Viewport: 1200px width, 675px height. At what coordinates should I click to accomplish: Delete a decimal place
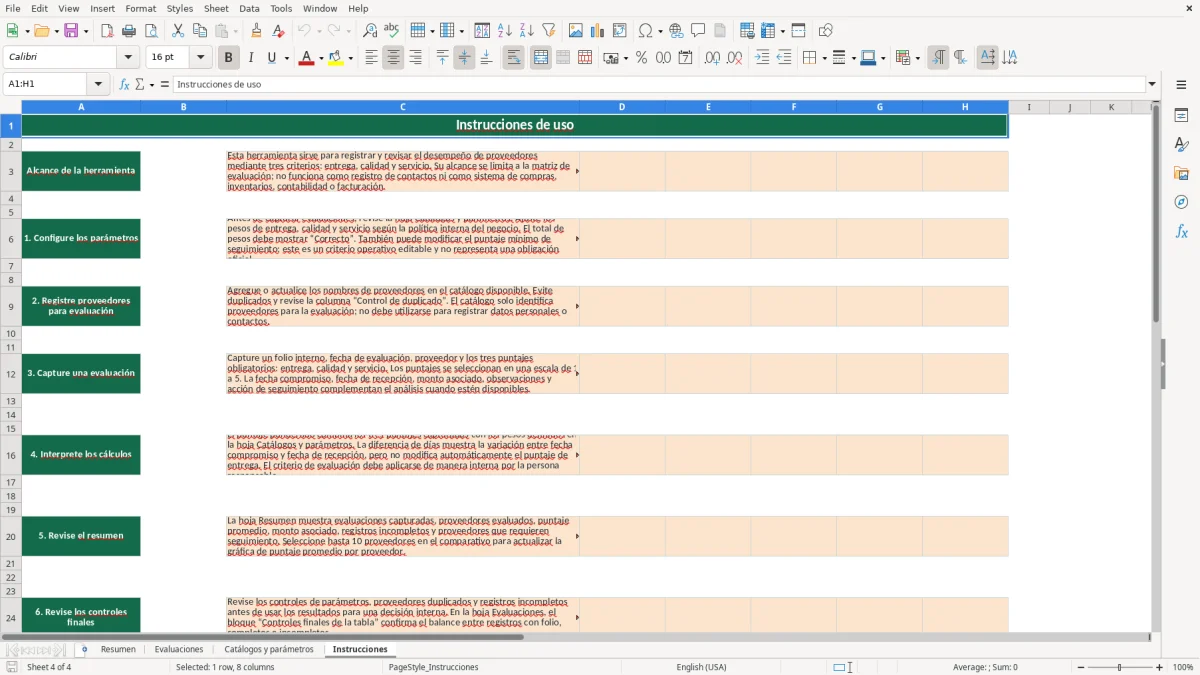[x=734, y=58]
